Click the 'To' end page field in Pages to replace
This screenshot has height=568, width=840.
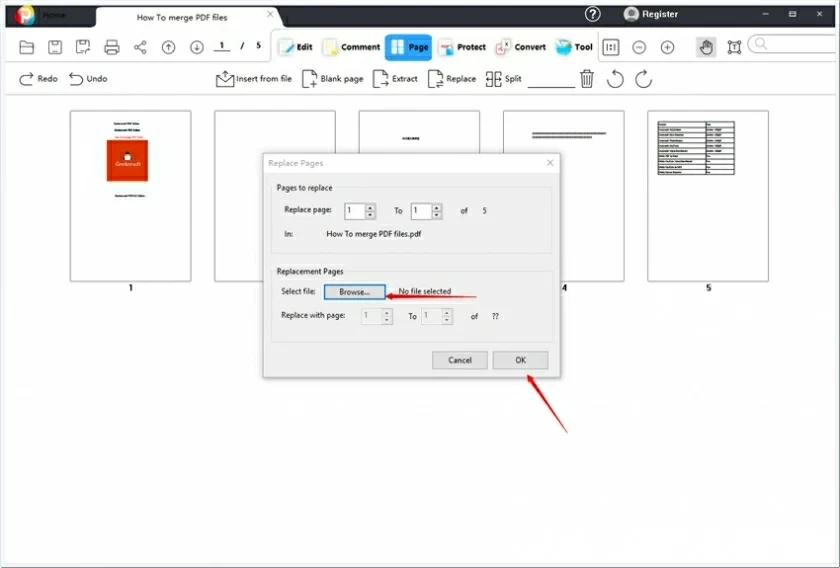421,211
